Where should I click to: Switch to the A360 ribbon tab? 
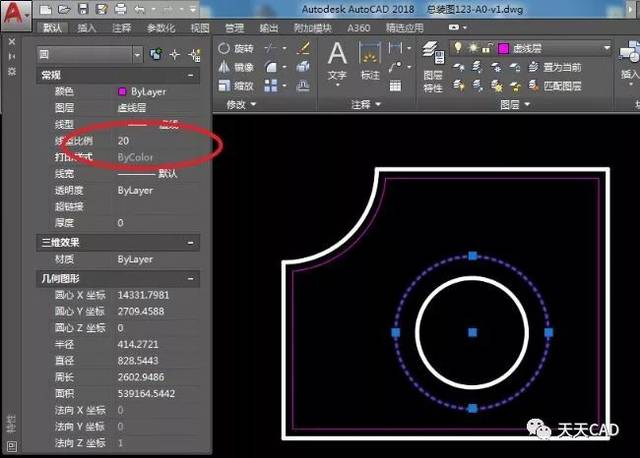point(358,28)
